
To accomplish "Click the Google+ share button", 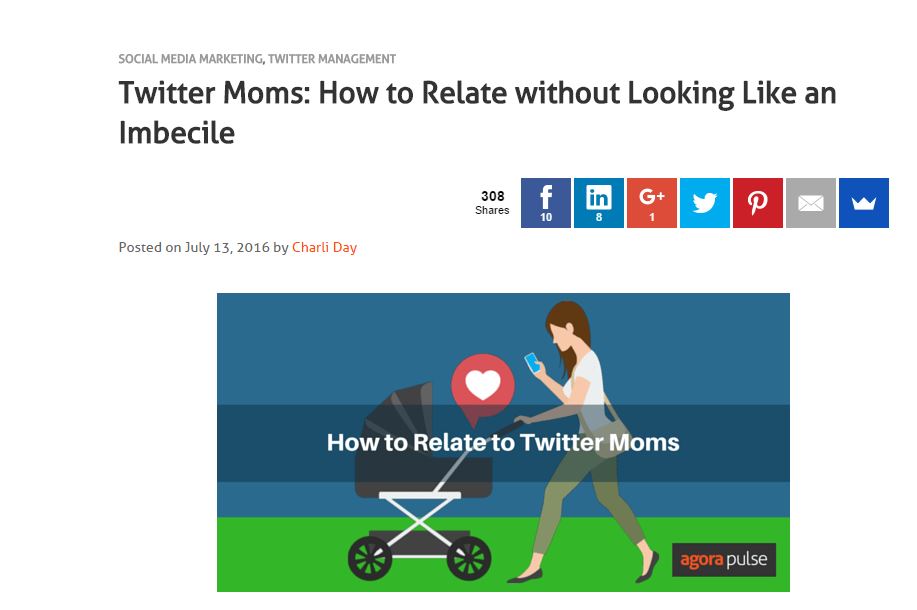I will [651, 203].
